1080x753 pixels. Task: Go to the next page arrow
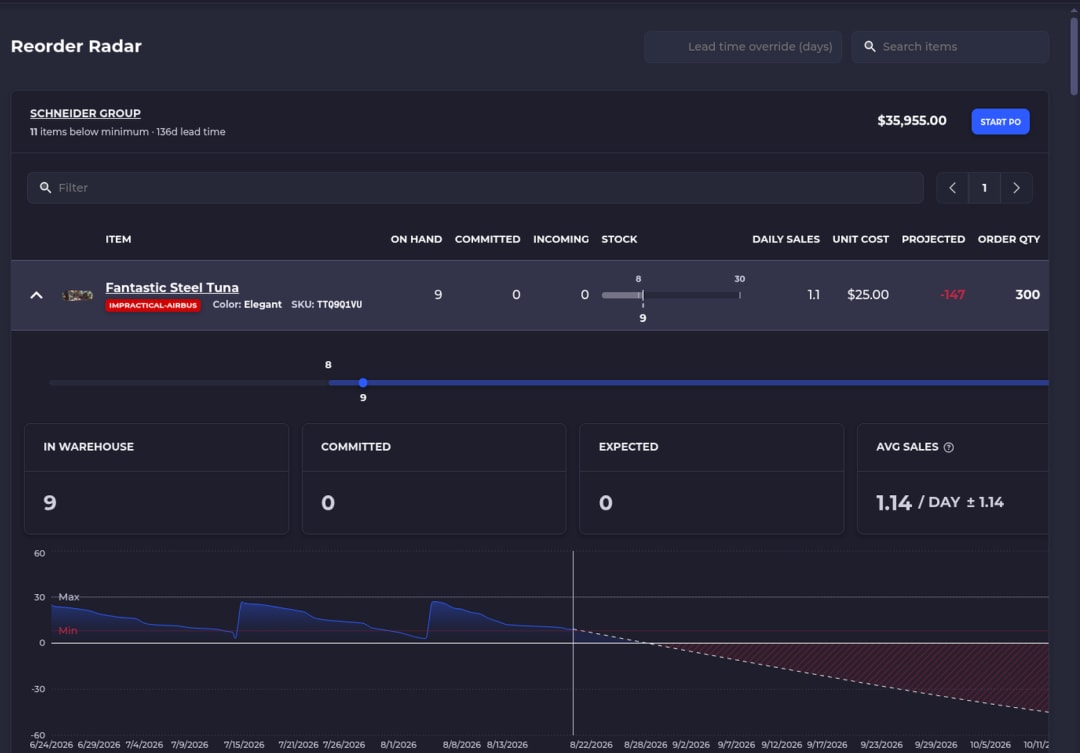tap(1016, 187)
